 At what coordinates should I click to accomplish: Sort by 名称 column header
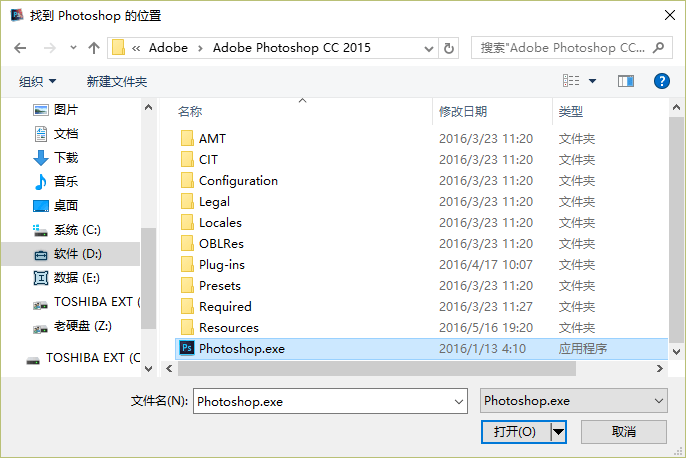[x=190, y=112]
